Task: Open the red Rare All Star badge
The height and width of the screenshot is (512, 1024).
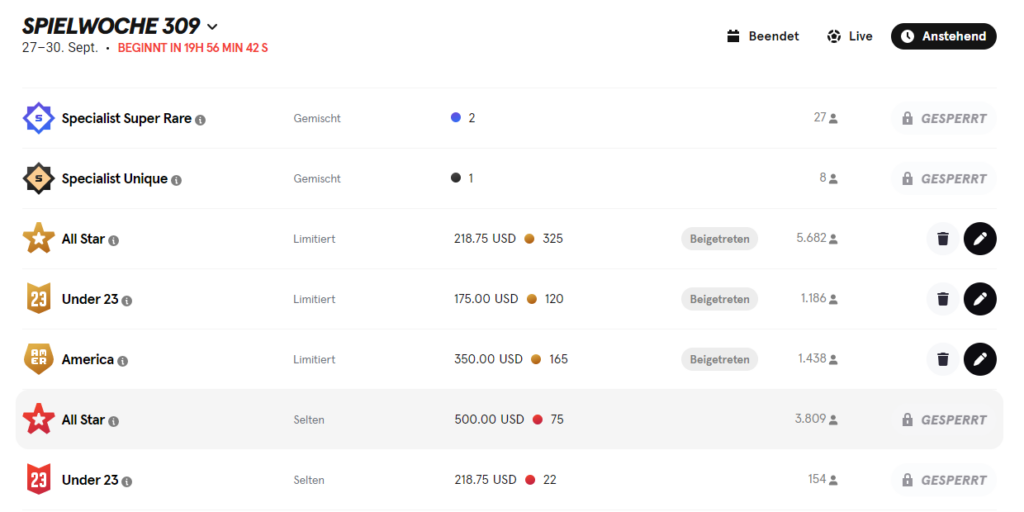Action: point(39,419)
